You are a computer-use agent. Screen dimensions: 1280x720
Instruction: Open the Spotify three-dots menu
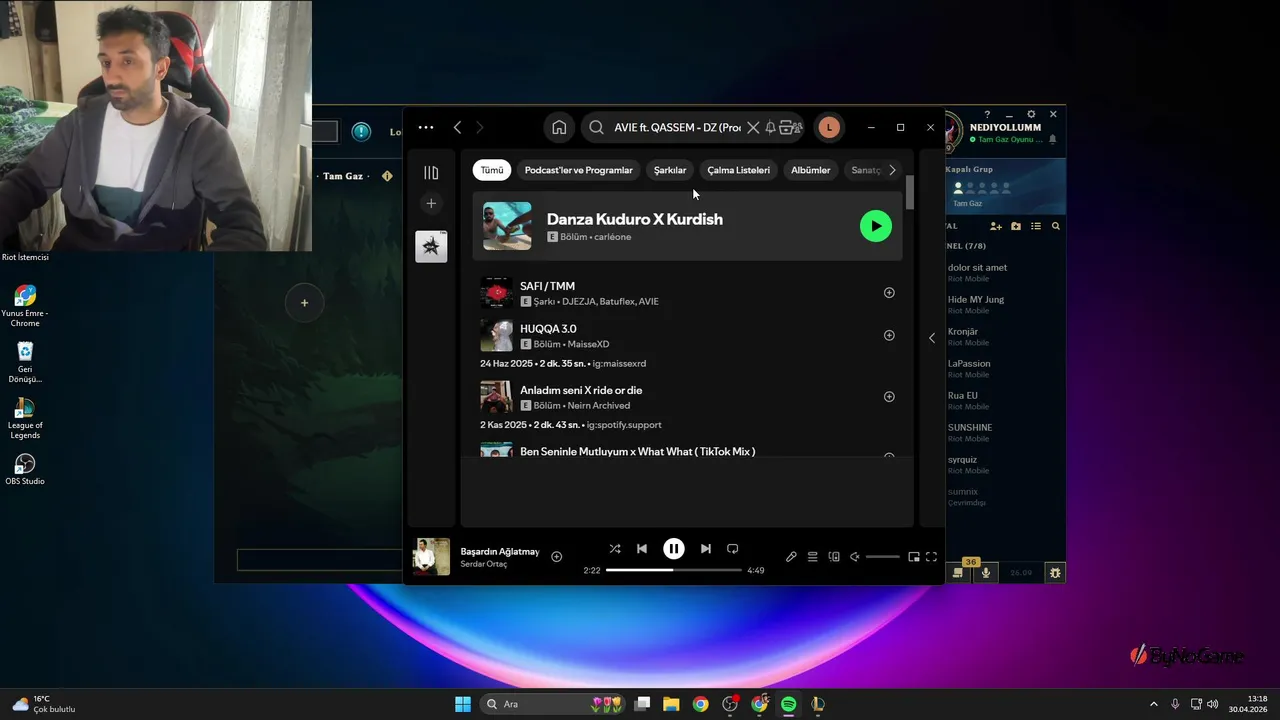click(x=426, y=127)
